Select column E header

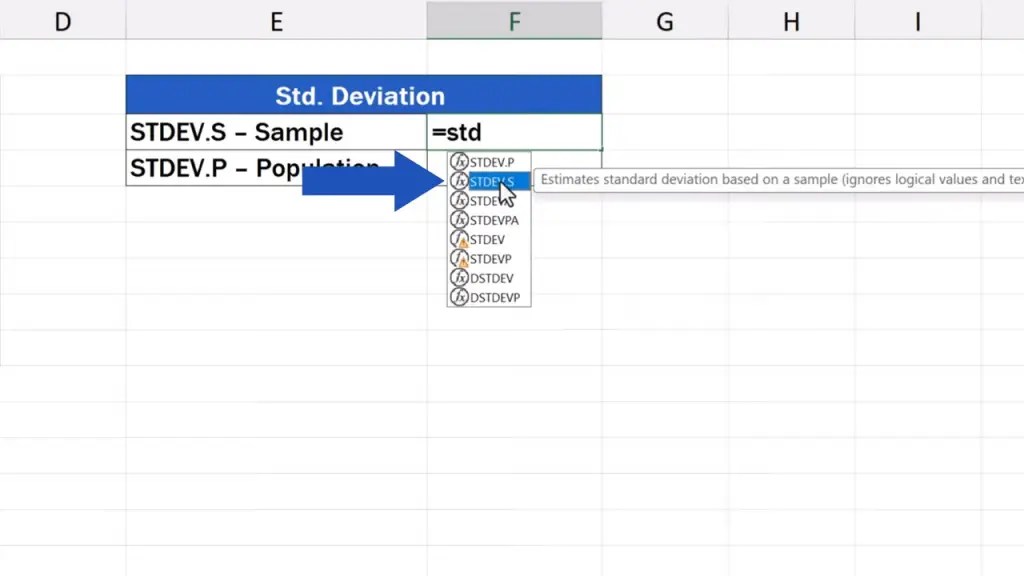click(276, 21)
